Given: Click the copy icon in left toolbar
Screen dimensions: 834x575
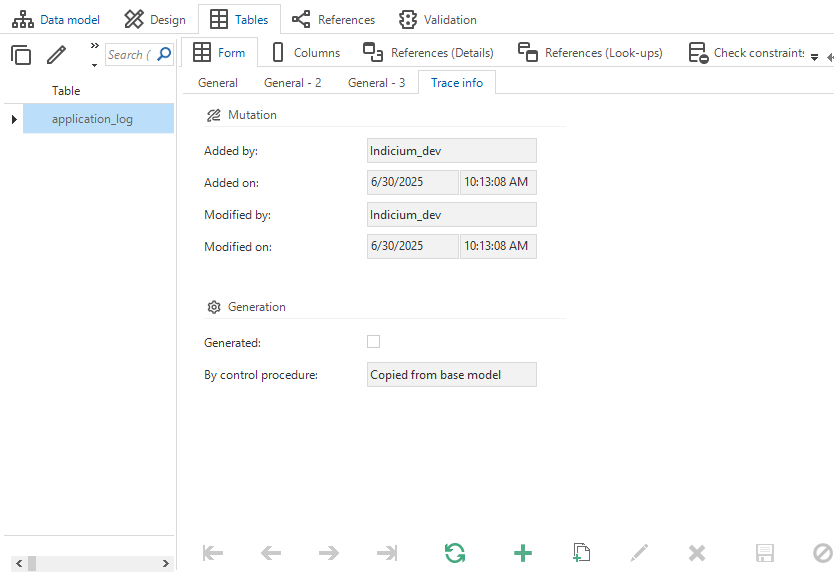Looking at the screenshot, I should pos(21,55).
